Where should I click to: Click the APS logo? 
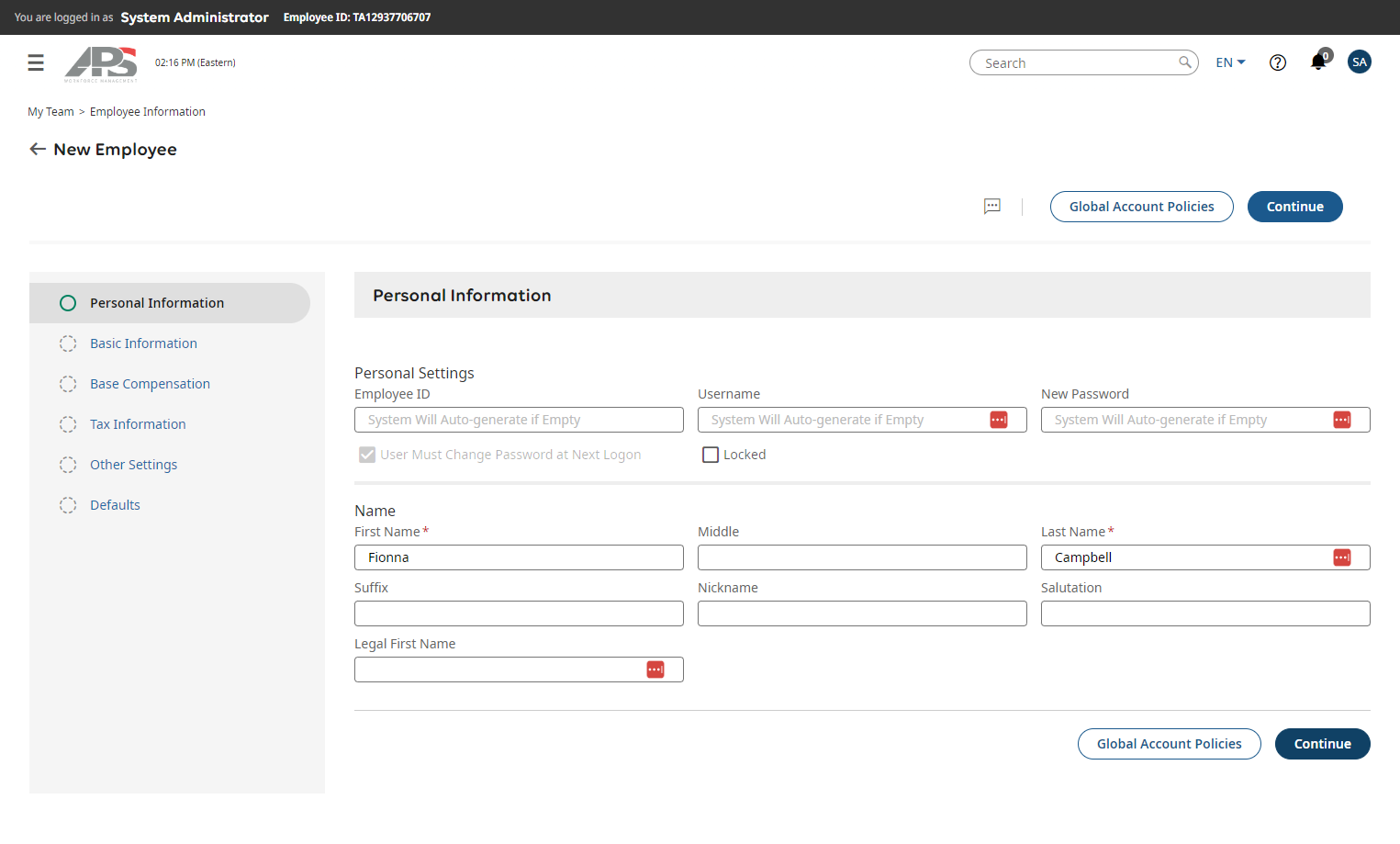click(101, 63)
